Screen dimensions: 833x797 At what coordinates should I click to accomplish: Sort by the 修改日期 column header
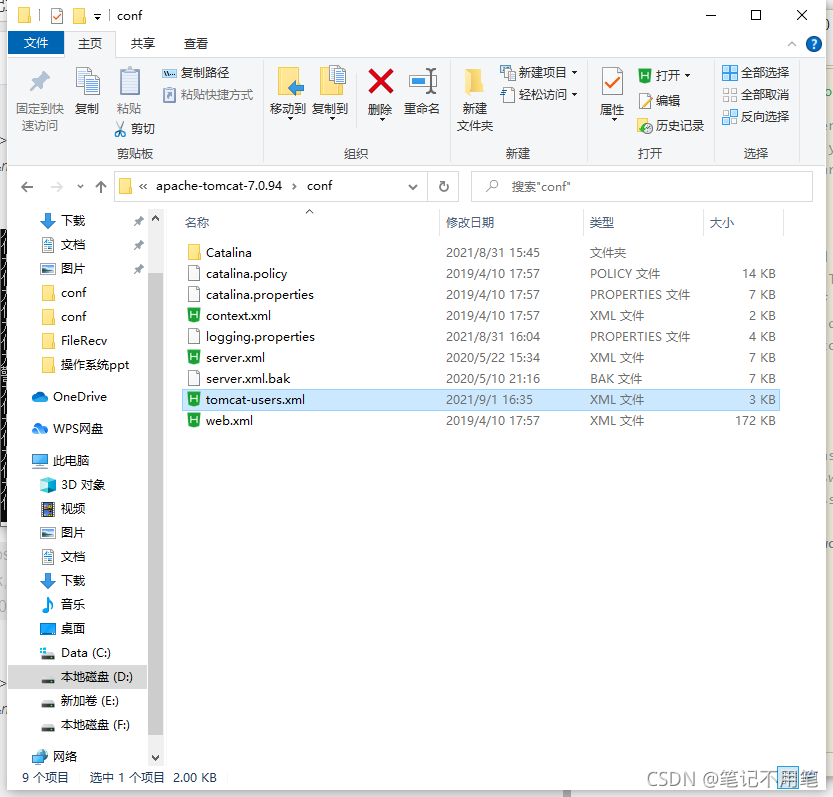click(470, 223)
